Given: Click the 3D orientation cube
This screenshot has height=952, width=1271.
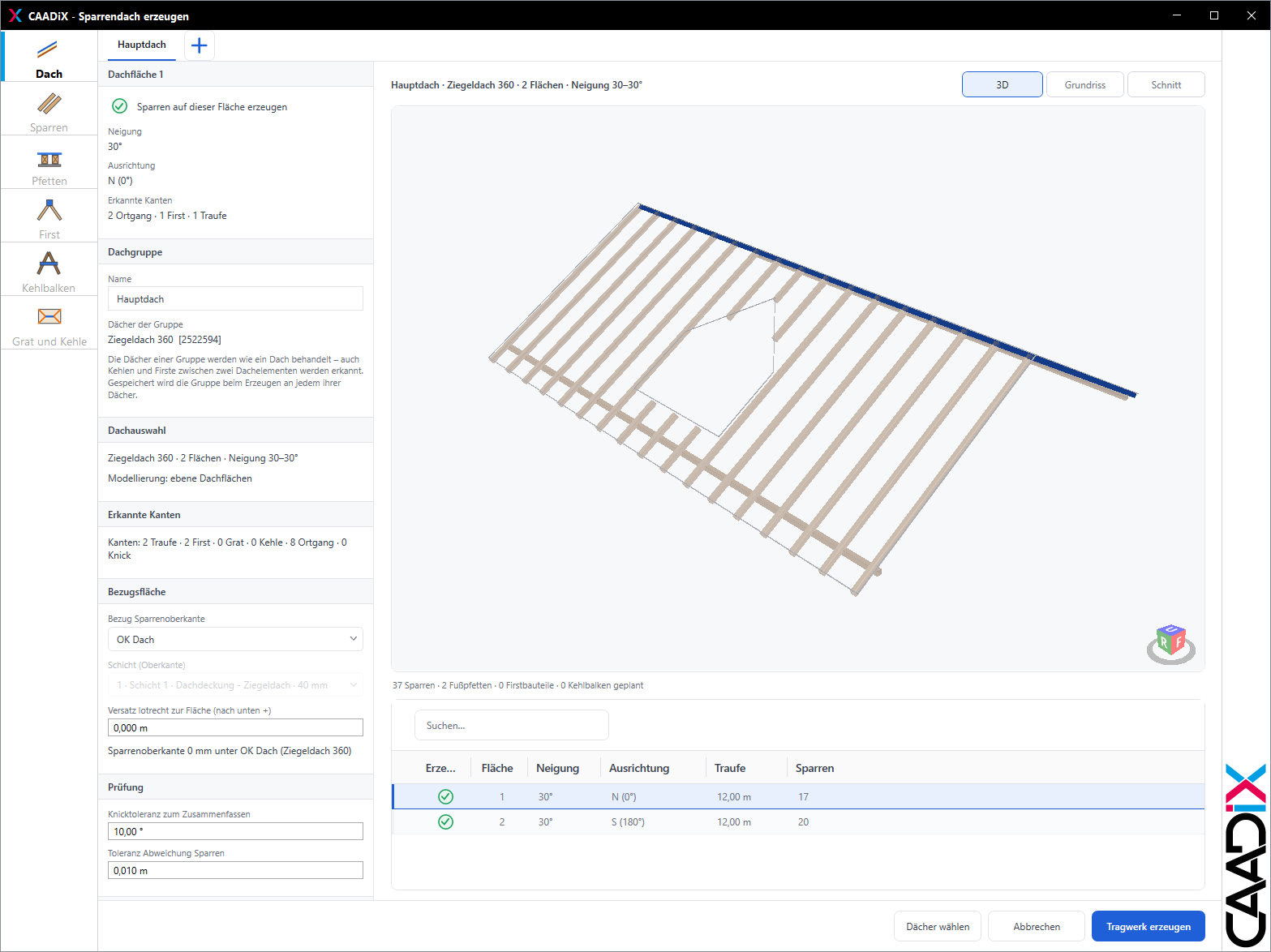Looking at the screenshot, I should tap(1171, 644).
